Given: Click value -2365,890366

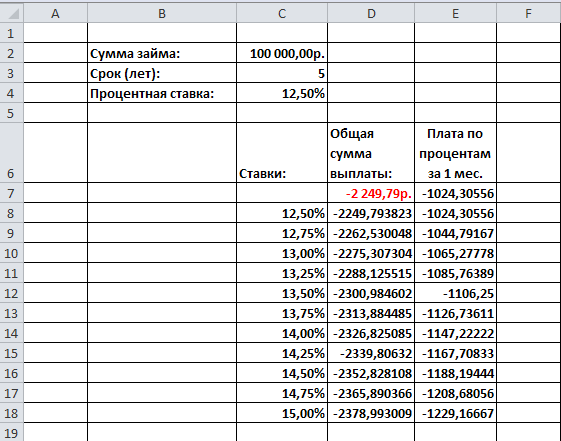Looking at the screenshot, I should [371, 393].
